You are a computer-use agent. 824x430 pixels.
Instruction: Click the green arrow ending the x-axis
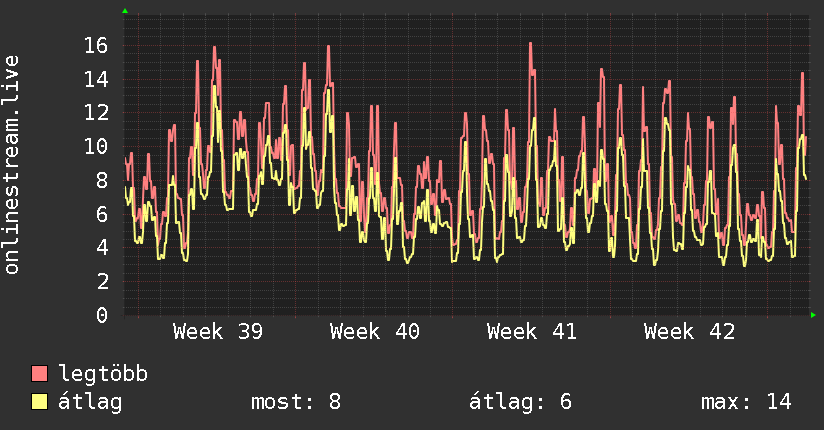813,315
